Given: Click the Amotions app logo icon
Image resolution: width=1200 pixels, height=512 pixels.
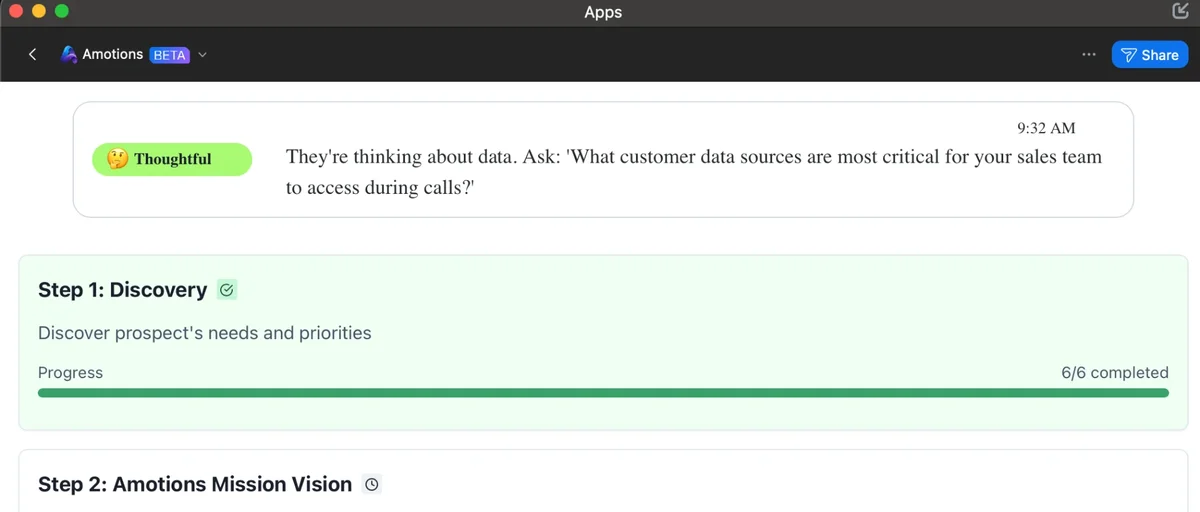Looking at the screenshot, I should pos(69,55).
